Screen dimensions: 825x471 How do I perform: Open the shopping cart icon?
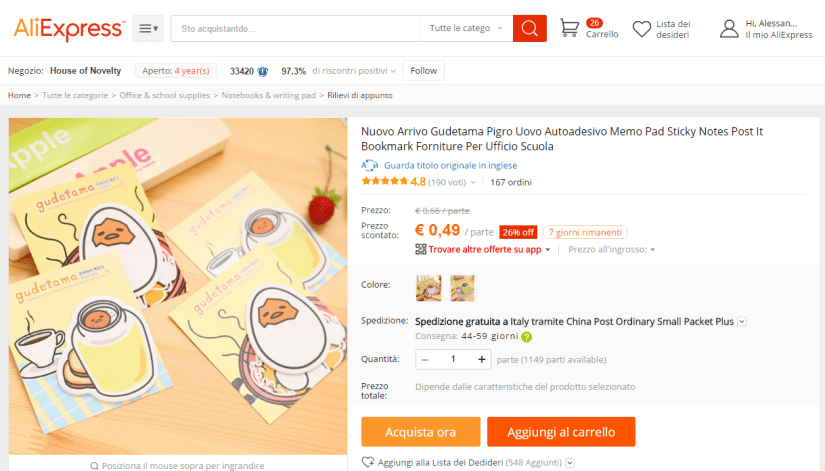coord(569,28)
